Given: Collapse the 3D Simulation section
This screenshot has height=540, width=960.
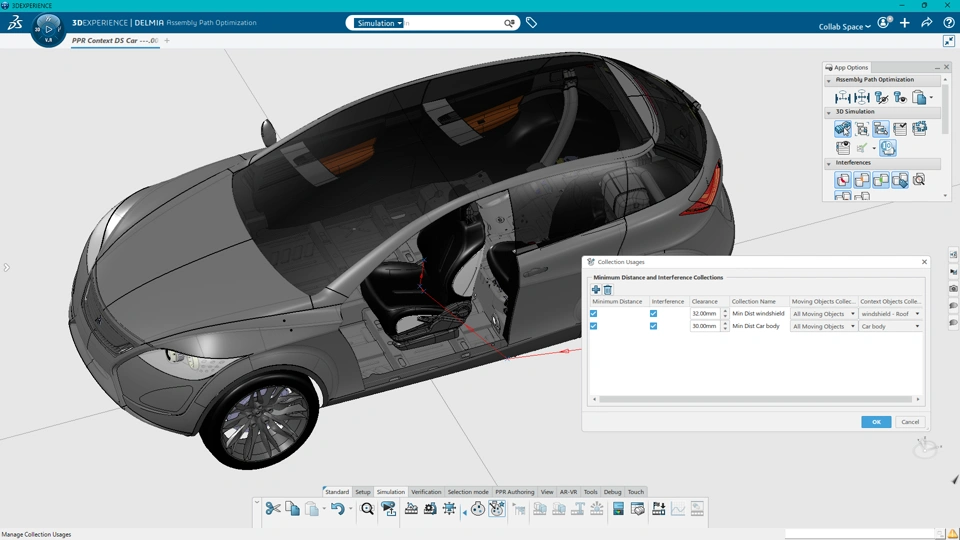Looking at the screenshot, I should [829, 112].
